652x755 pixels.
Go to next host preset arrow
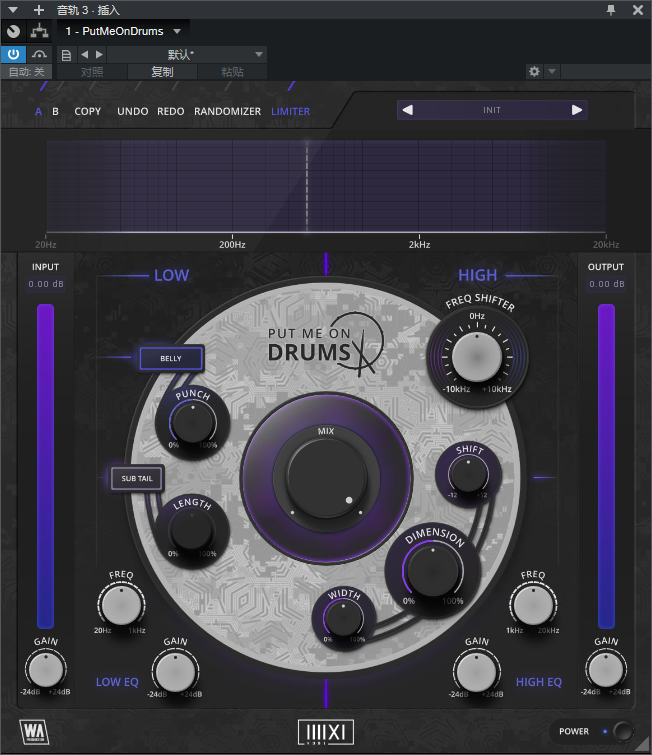coord(99,54)
